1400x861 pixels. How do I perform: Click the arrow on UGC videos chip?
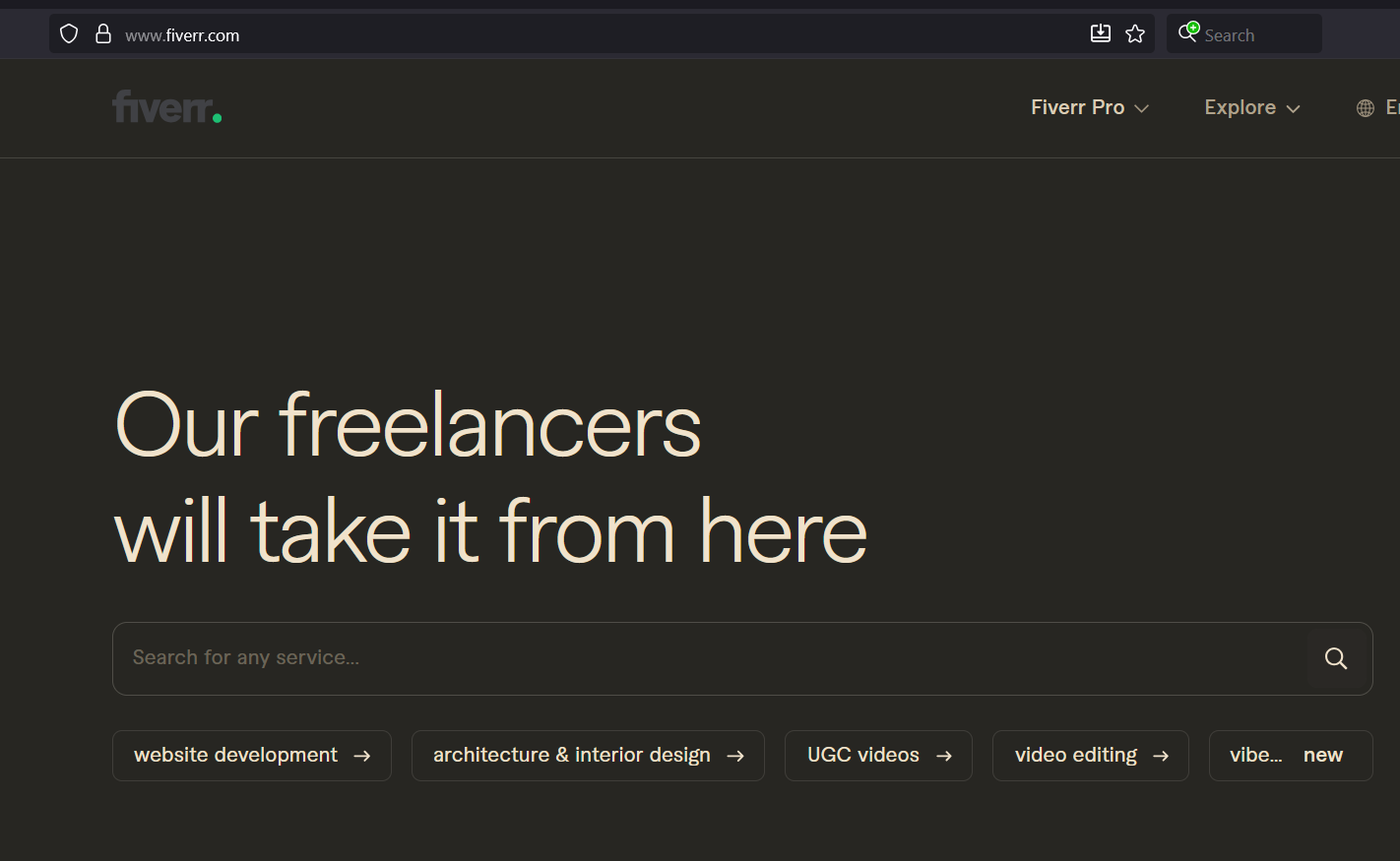(x=944, y=756)
